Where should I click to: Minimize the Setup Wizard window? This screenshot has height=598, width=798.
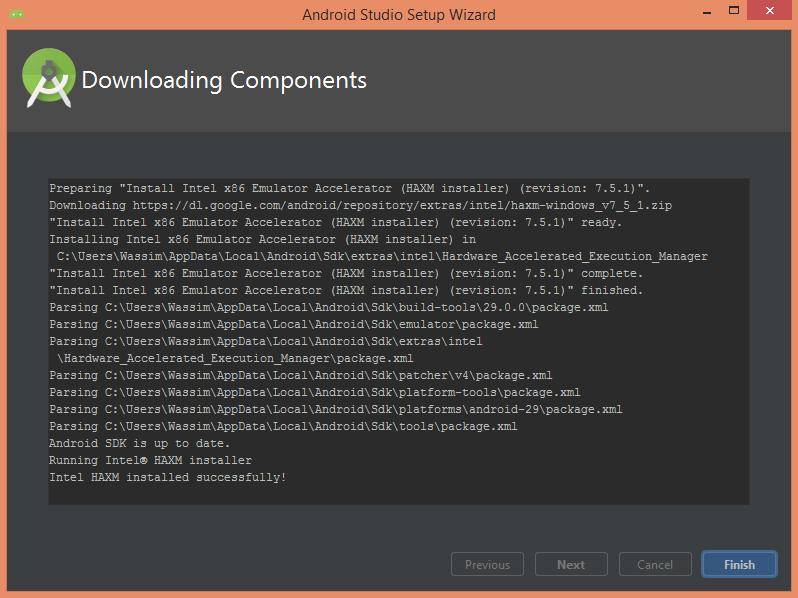pos(707,12)
